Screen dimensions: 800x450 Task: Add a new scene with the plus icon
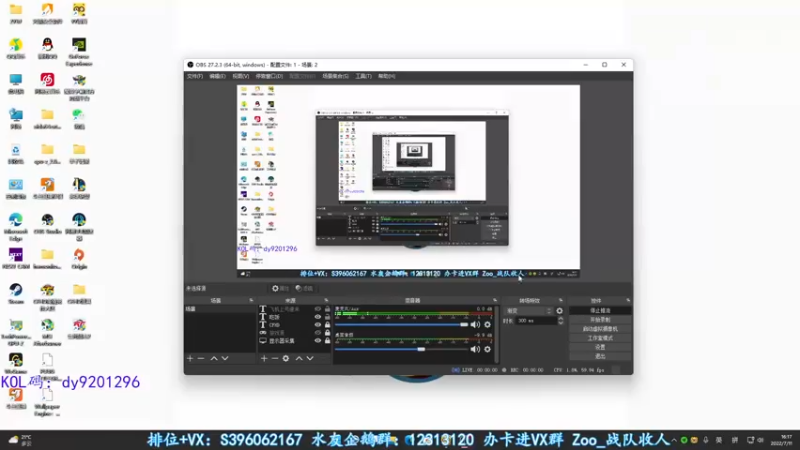tap(190, 359)
